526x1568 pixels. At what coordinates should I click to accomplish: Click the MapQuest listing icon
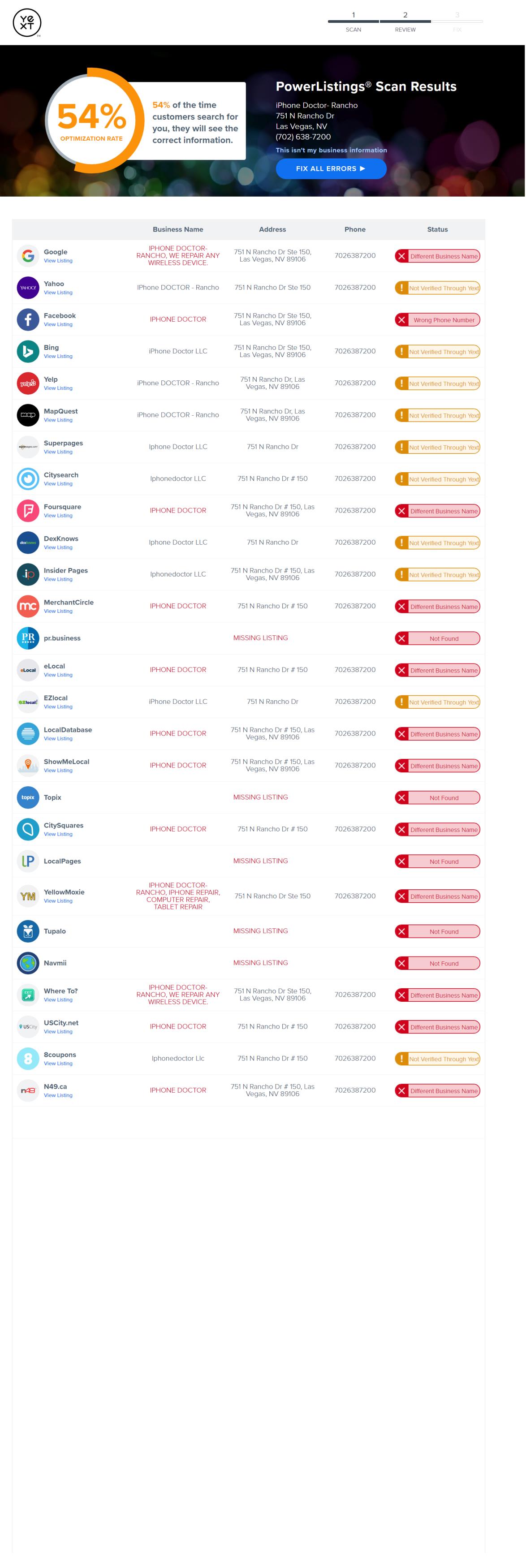click(x=28, y=415)
